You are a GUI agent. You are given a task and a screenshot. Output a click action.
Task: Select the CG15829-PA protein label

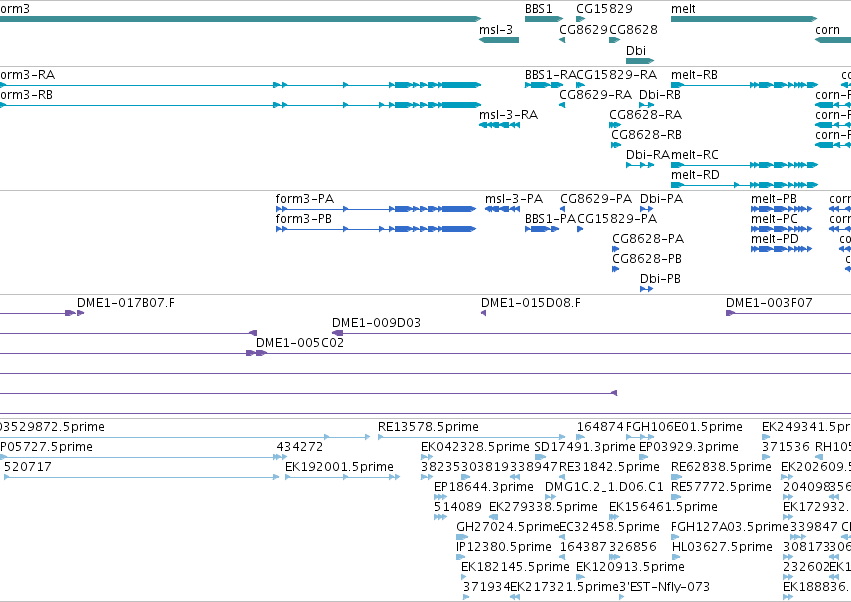click(x=617, y=219)
